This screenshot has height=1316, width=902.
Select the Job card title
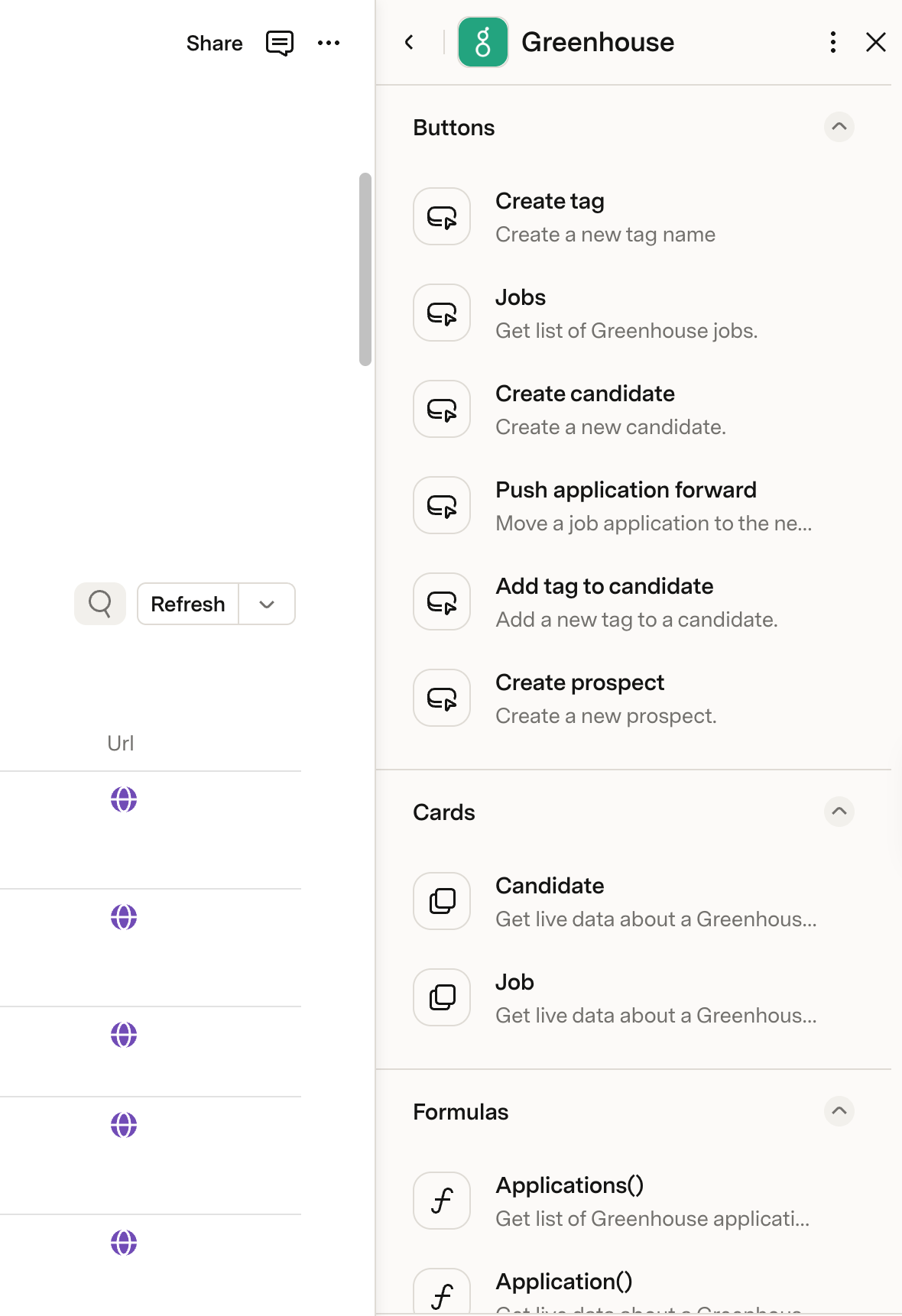coord(514,982)
